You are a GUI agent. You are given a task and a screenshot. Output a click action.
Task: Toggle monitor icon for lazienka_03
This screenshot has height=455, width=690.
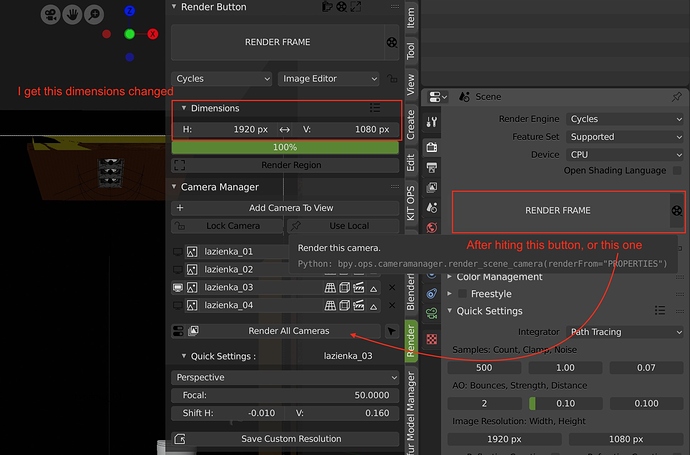tap(178, 288)
